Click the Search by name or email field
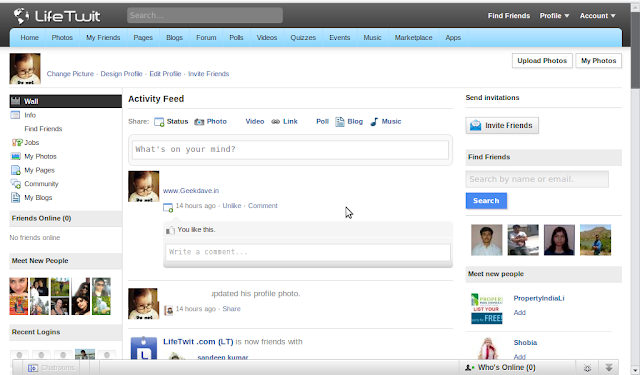Image resolution: width=640 pixels, height=375 pixels. (537, 179)
